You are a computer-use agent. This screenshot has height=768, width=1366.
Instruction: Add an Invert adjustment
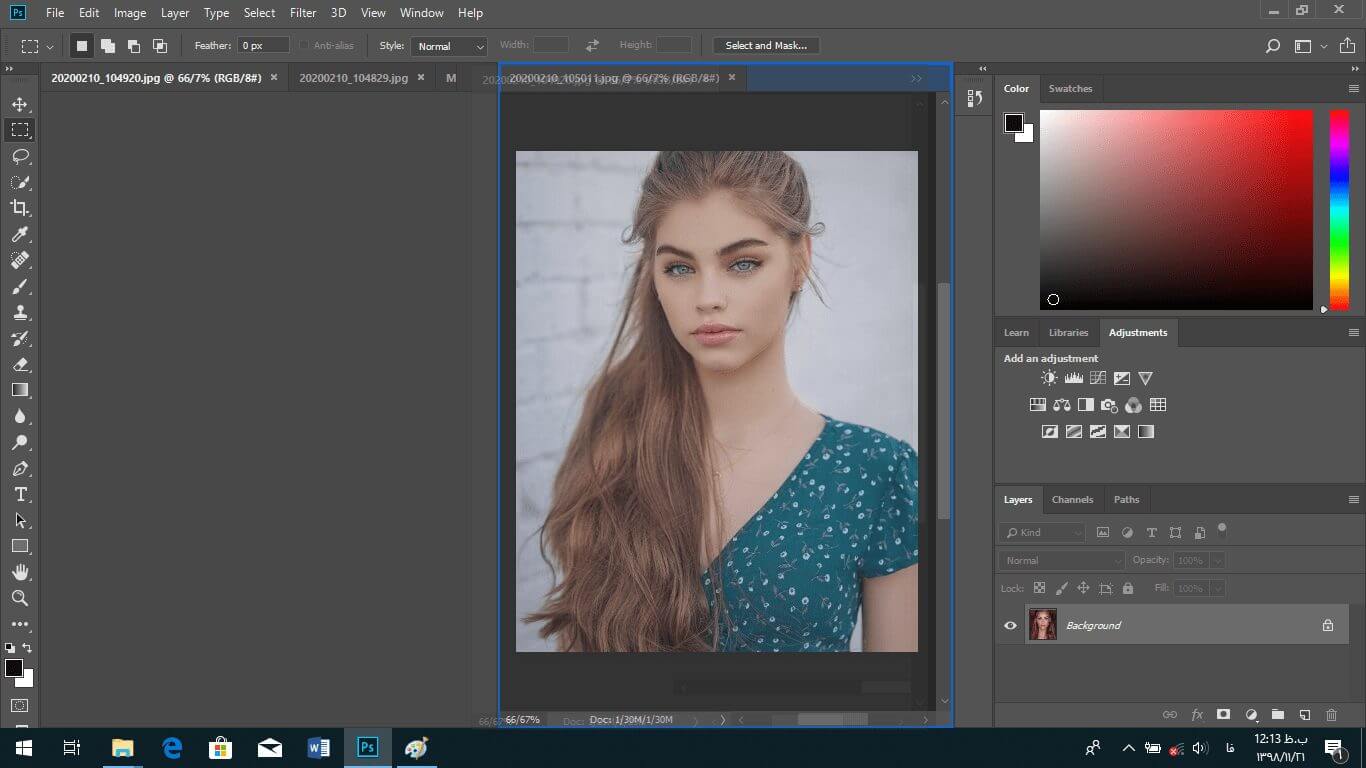pos(1049,432)
